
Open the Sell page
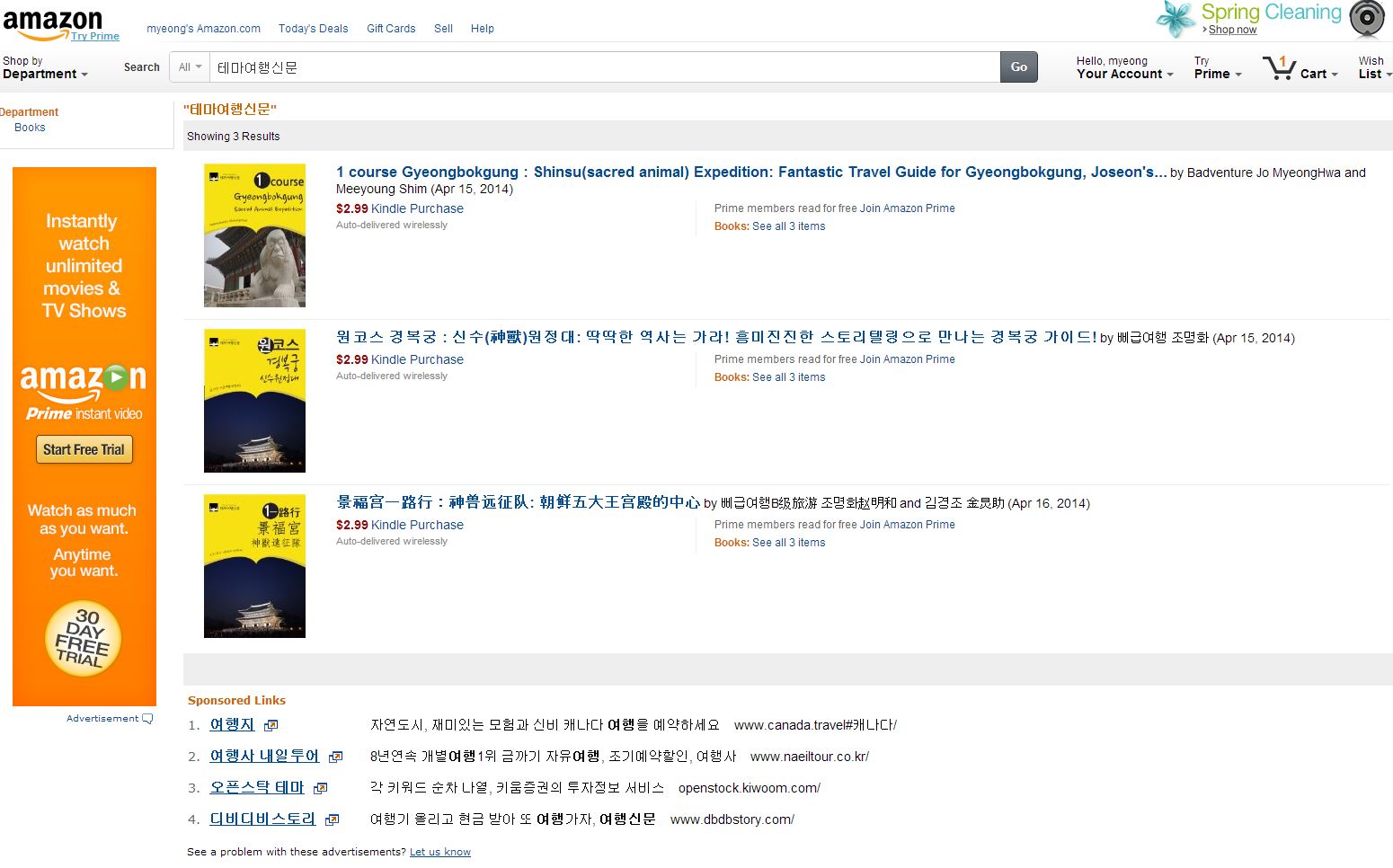point(443,29)
